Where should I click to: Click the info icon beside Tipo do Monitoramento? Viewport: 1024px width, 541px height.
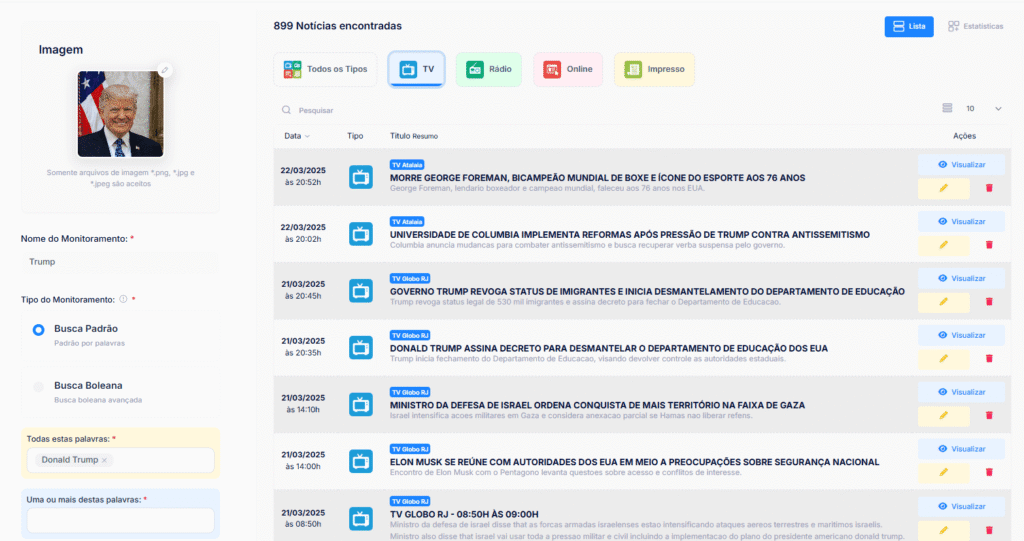[123, 299]
